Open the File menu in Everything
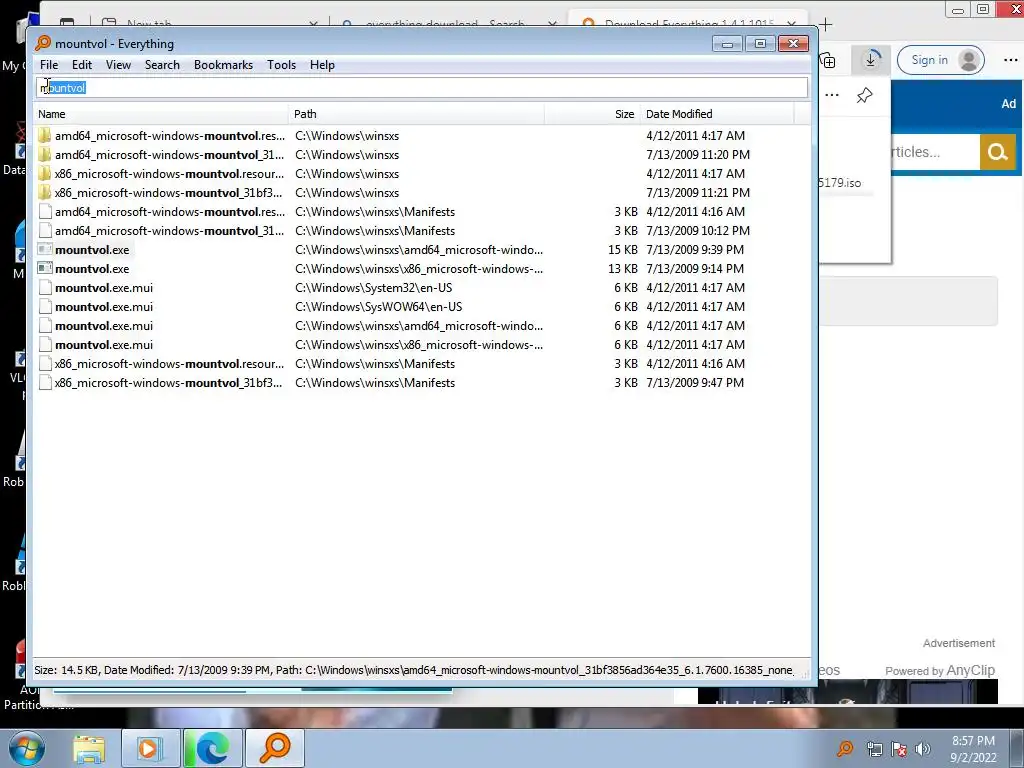 point(48,65)
